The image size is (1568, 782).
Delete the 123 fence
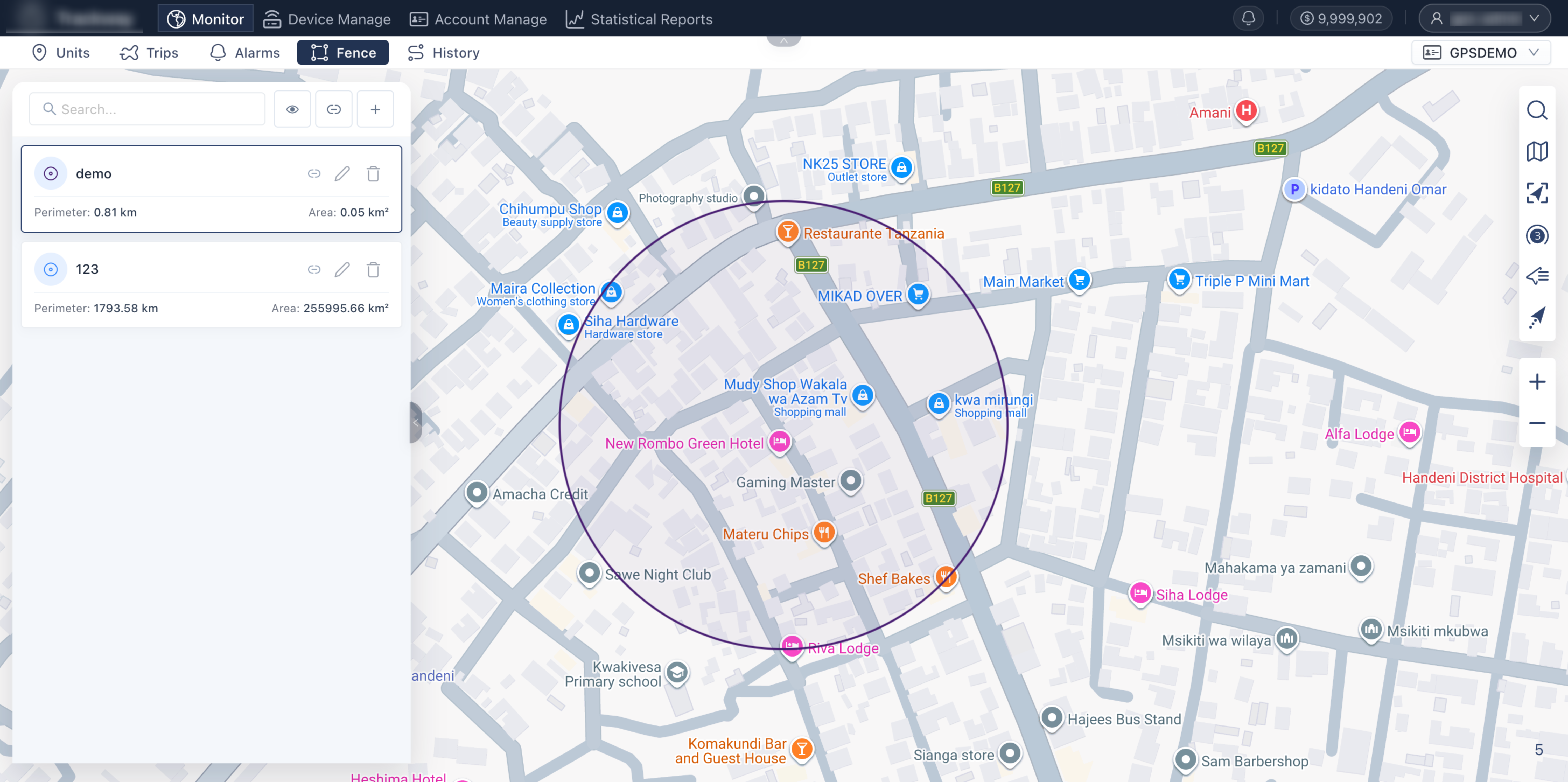[x=373, y=270]
